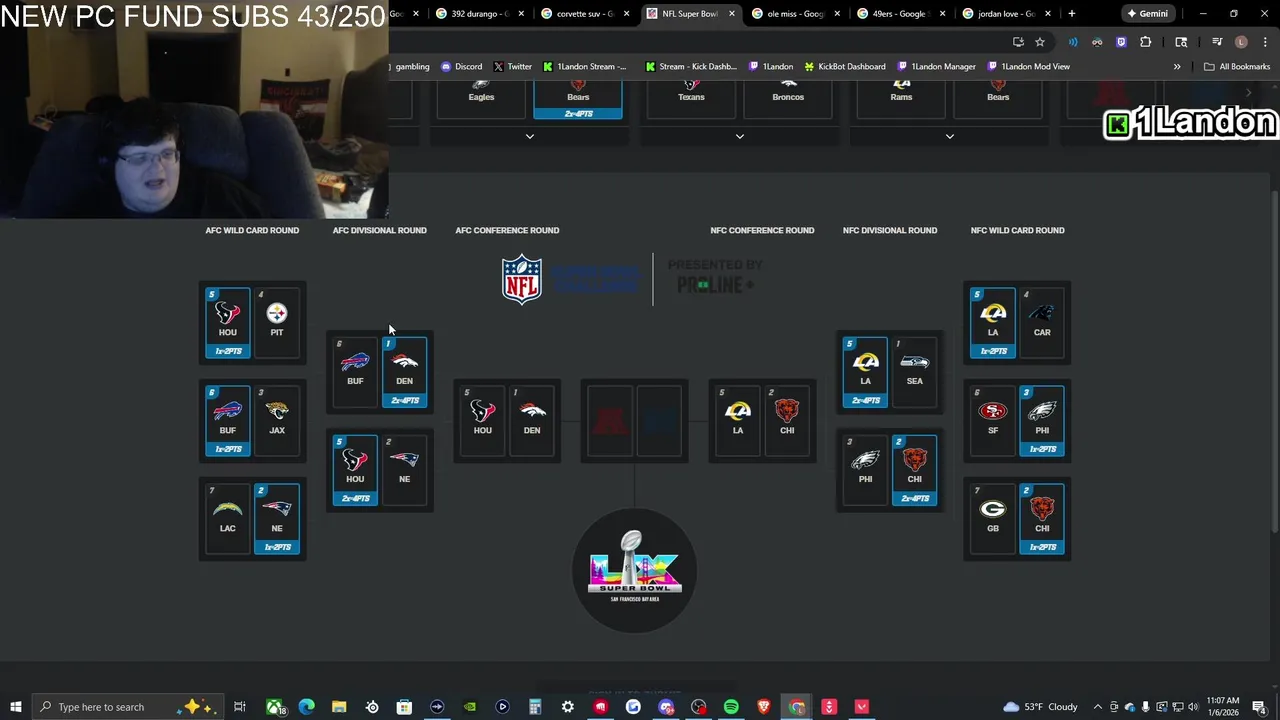1280x720 pixels.
Task: Choose the Jaguars JAX team card
Action: (x=277, y=420)
